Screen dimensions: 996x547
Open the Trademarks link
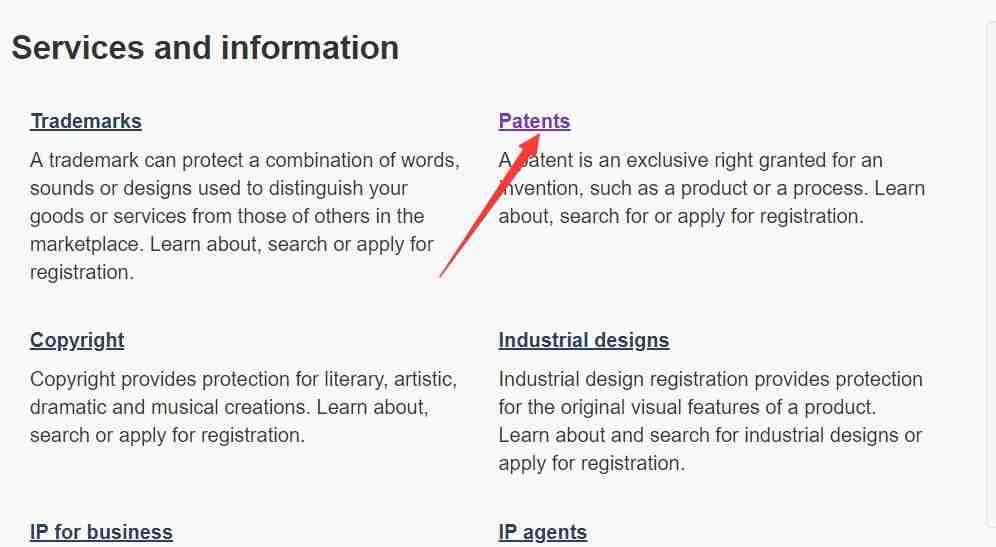tap(86, 121)
